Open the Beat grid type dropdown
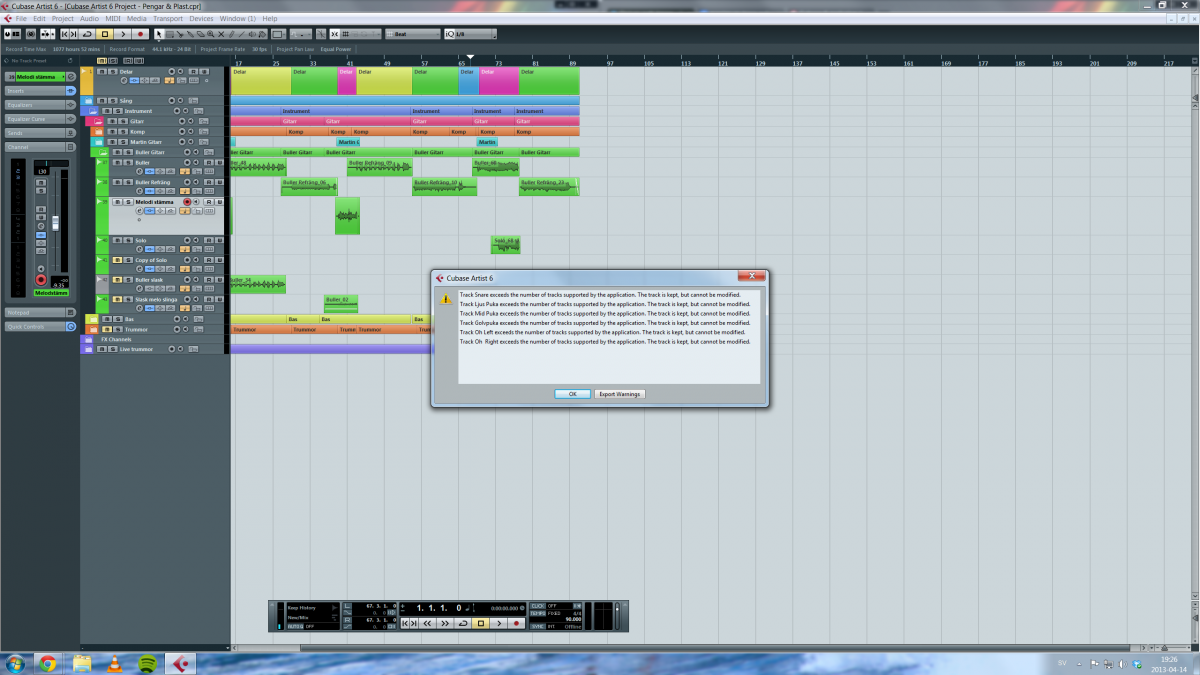The image size is (1200, 675). 412,34
